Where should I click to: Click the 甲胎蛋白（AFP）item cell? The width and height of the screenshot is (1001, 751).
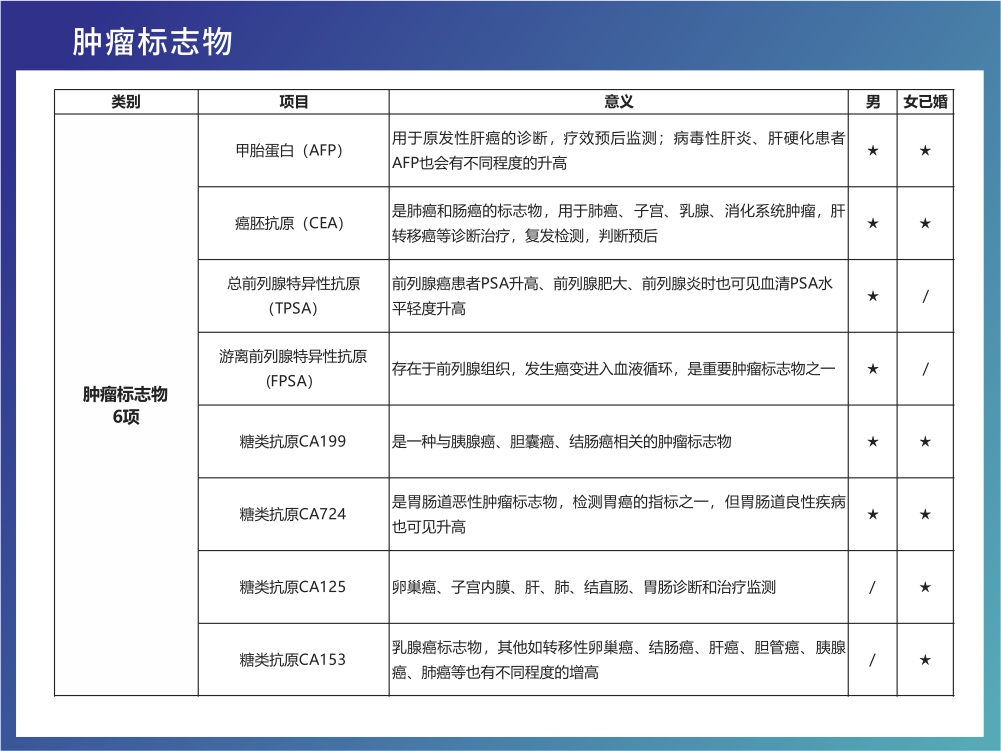pos(293,151)
